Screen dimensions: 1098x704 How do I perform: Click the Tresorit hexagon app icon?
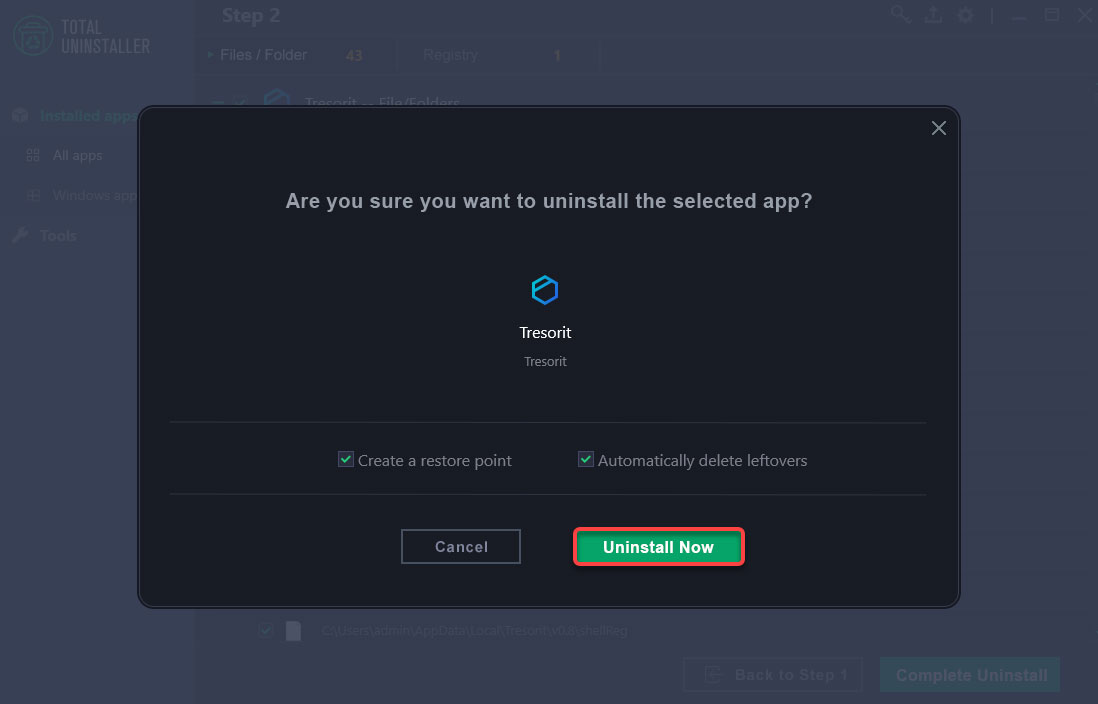545,290
